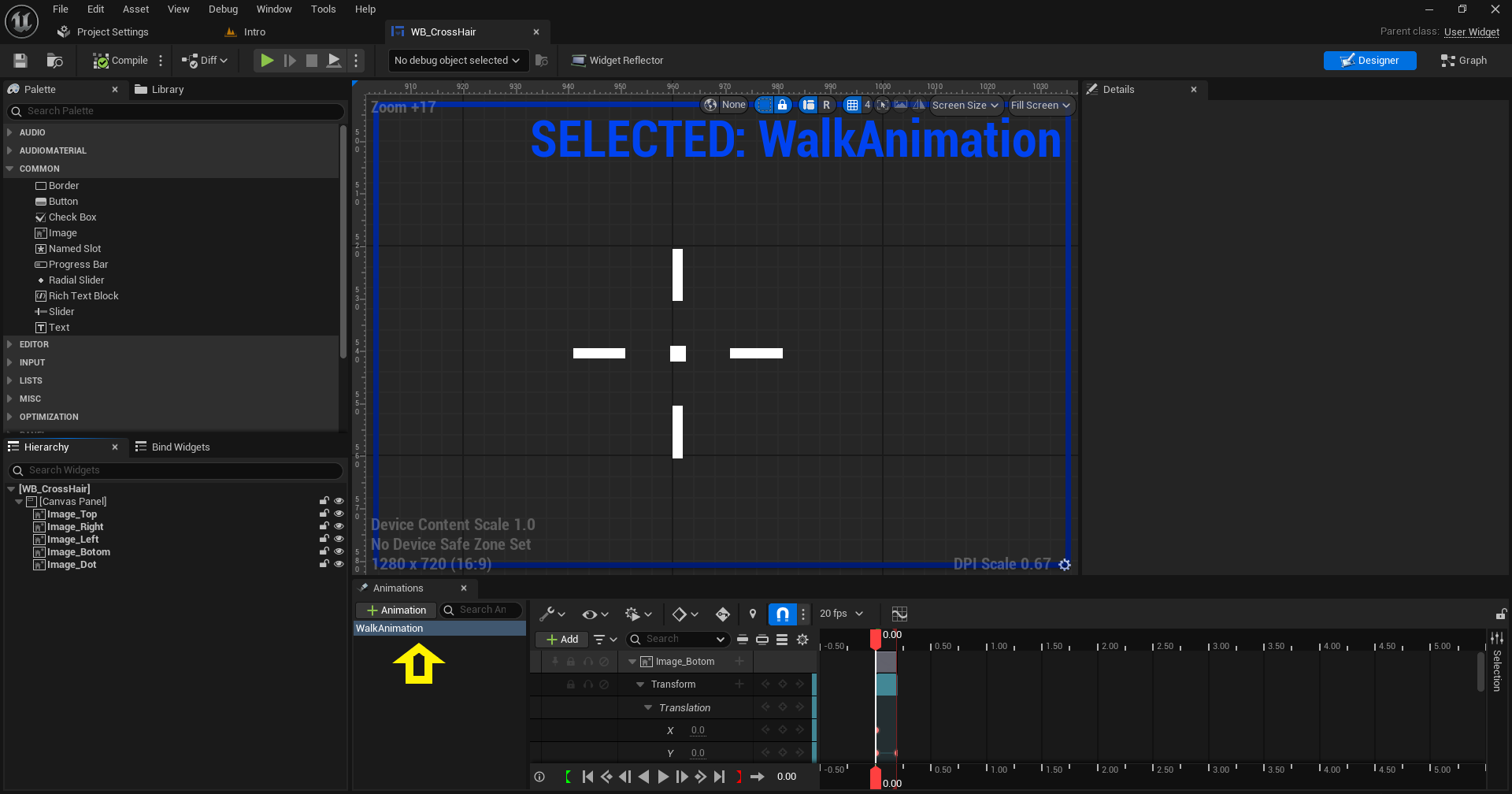
Task: Toggle grid snapping in designer viewport
Action: point(852,105)
